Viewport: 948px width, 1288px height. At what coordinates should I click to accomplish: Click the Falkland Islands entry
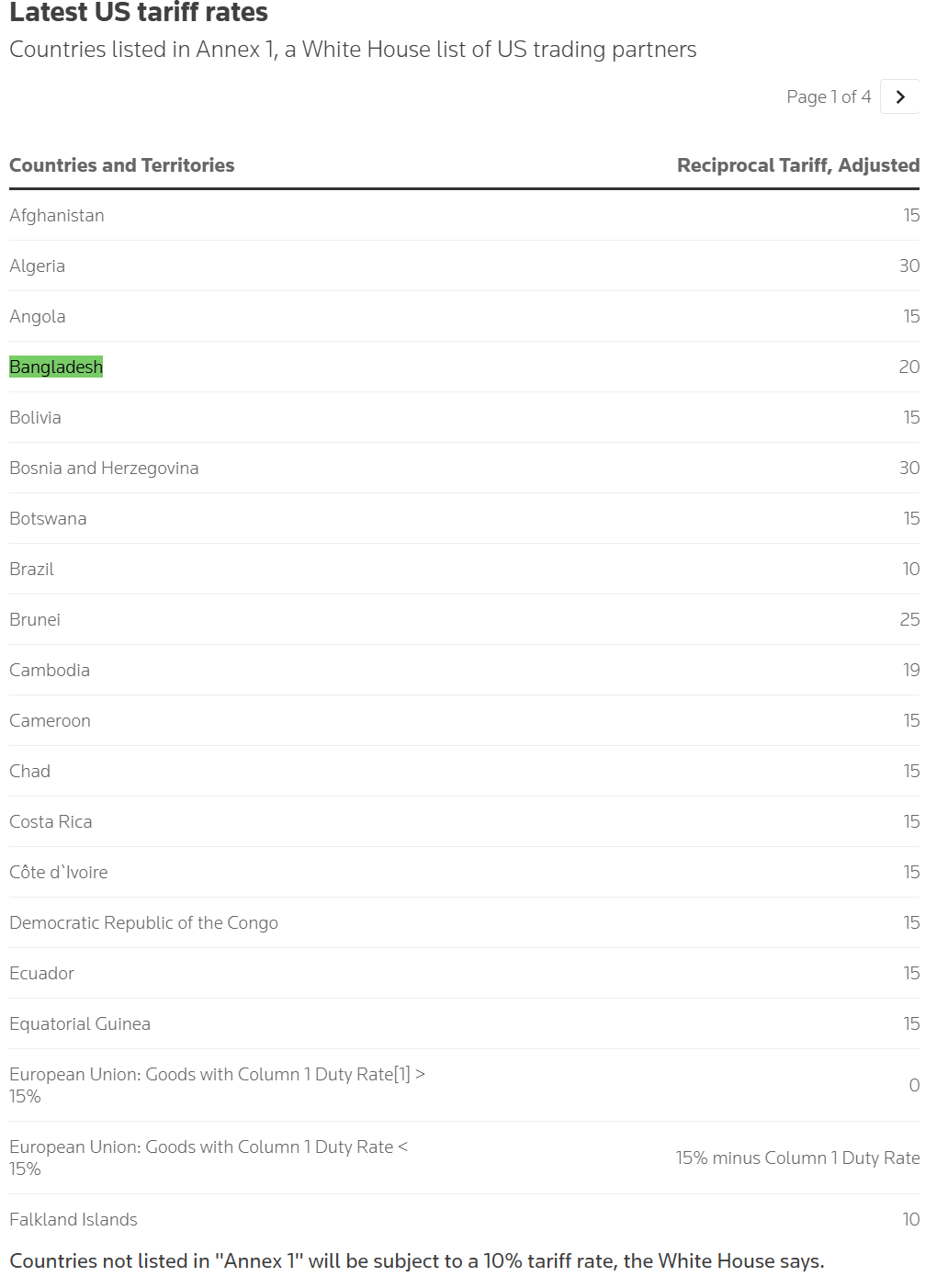click(x=73, y=1220)
